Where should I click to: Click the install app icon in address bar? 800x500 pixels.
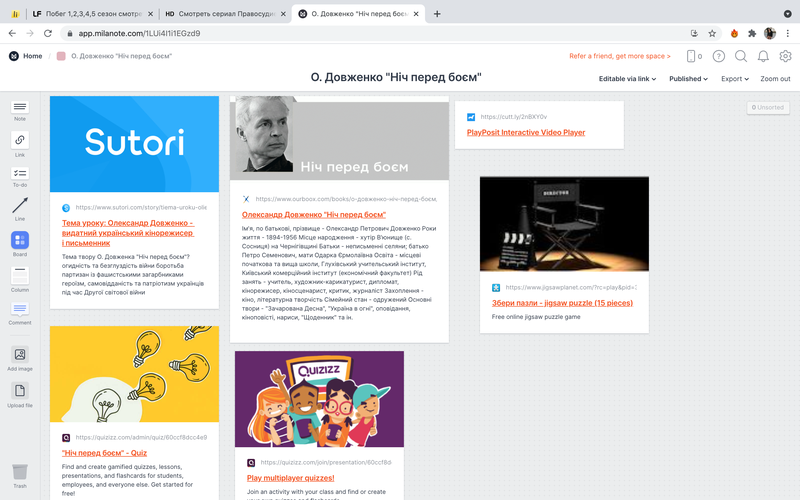point(694,33)
